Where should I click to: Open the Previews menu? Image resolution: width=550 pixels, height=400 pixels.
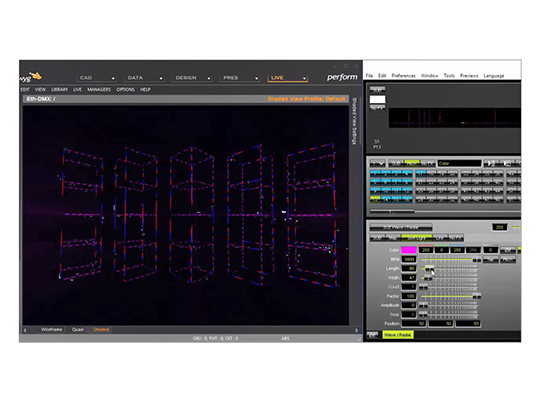pos(469,75)
